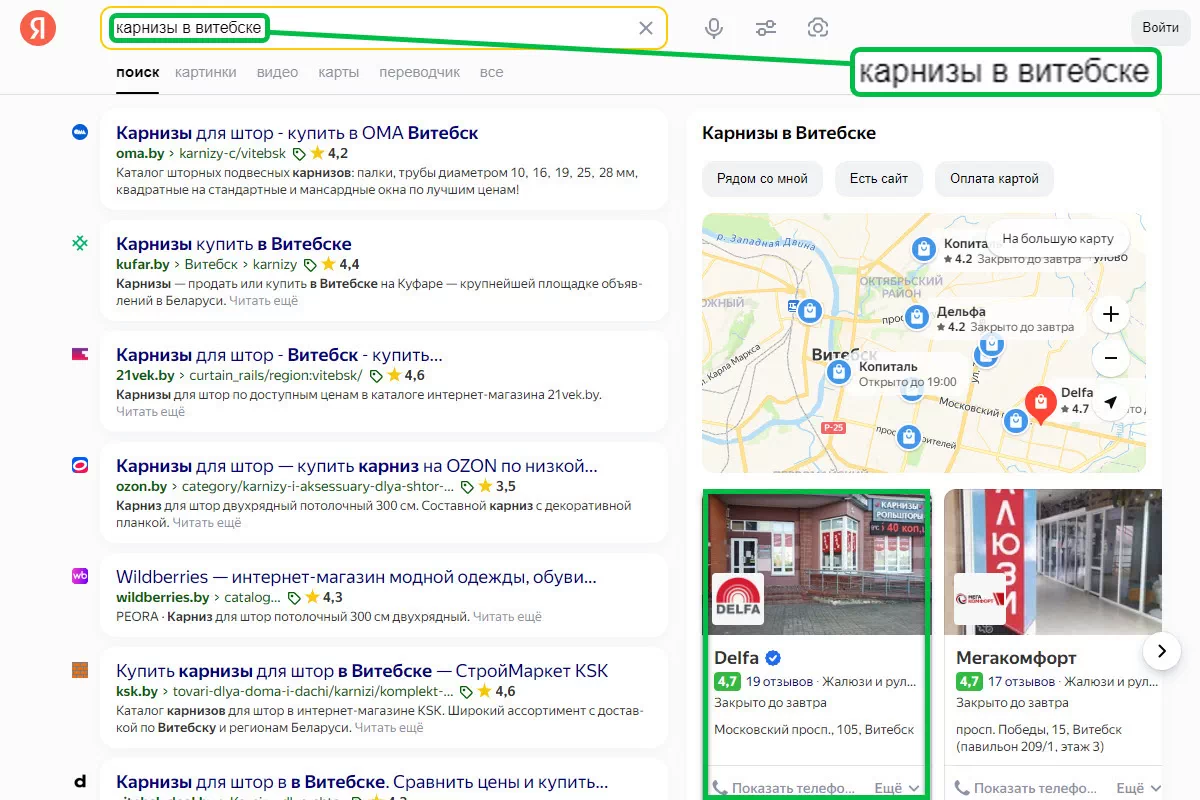
Task: Expand "Читать ещё" in kufar.by result
Action: pyautogui.click(x=263, y=300)
